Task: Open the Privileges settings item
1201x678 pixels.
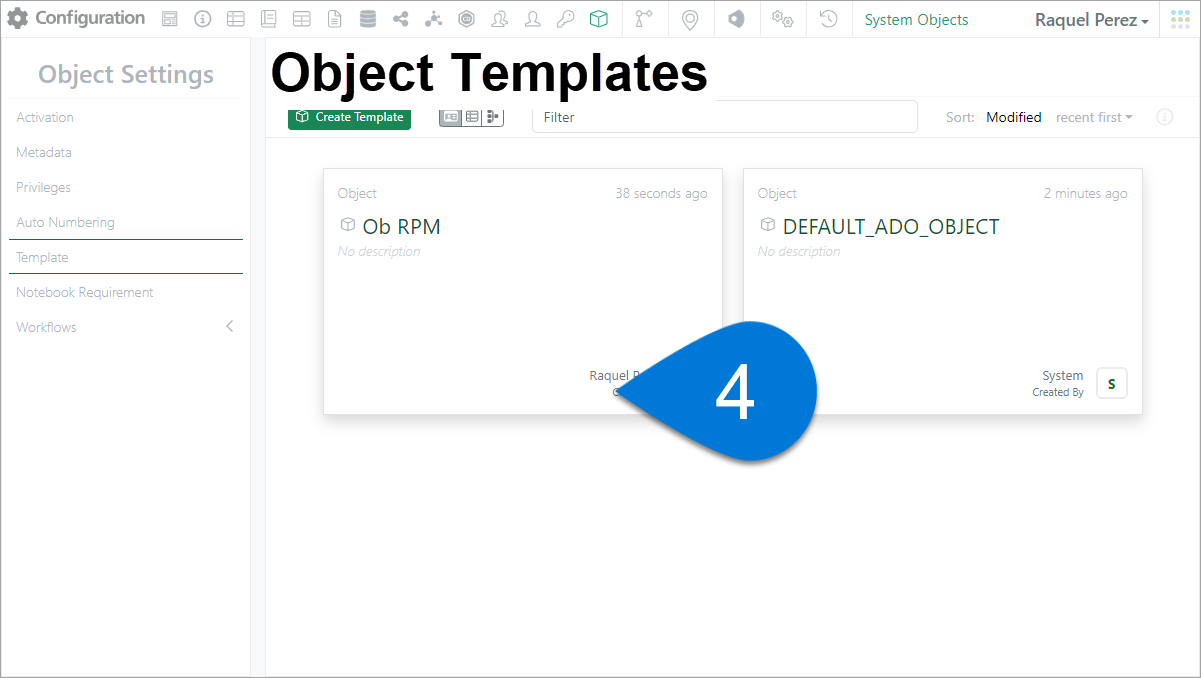Action: tap(43, 187)
